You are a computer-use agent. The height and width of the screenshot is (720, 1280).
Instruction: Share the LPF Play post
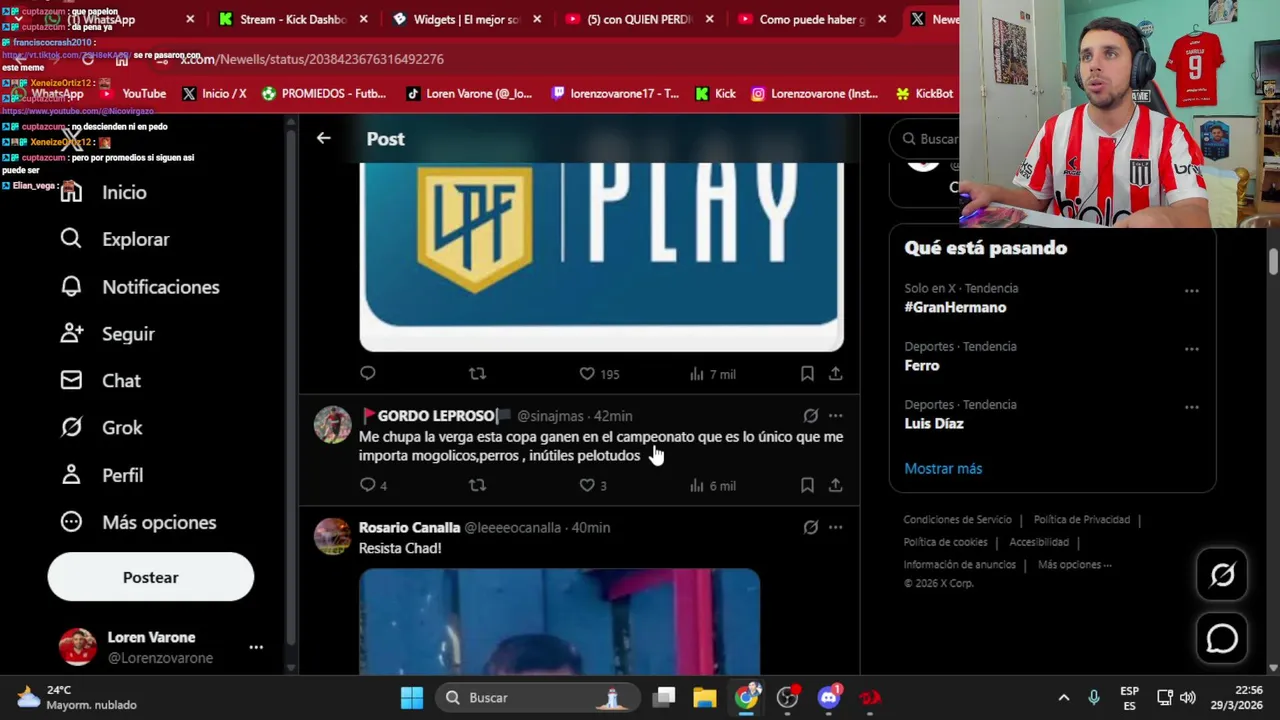(x=835, y=374)
